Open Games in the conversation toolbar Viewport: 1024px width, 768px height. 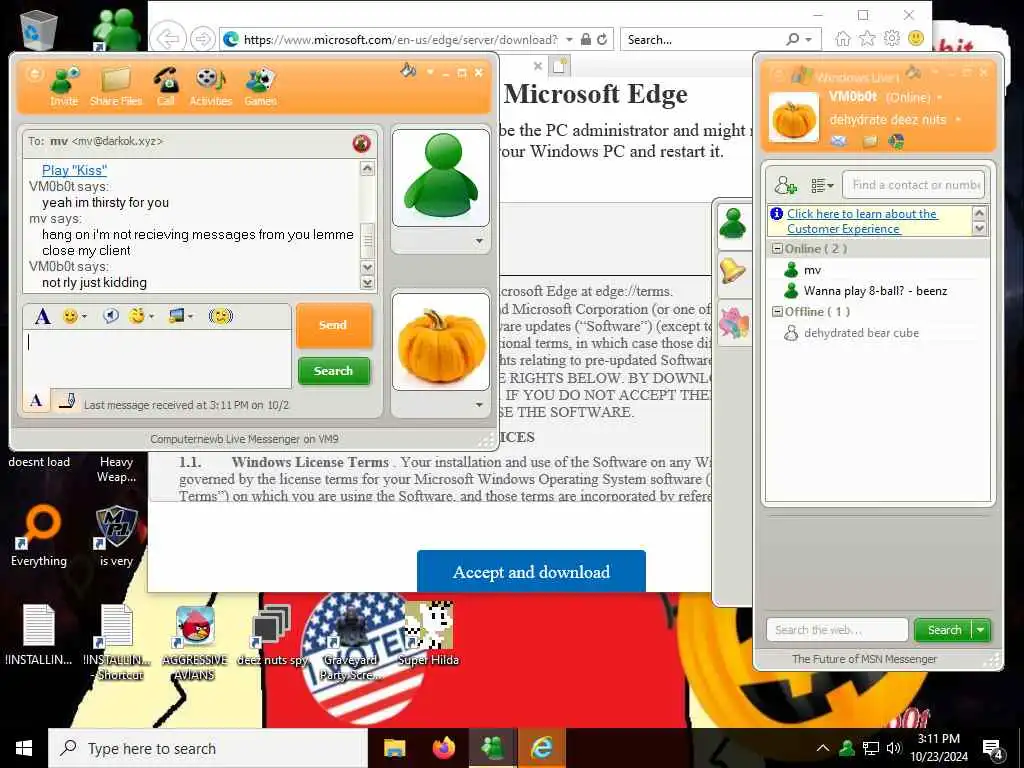[x=261, y=87]
